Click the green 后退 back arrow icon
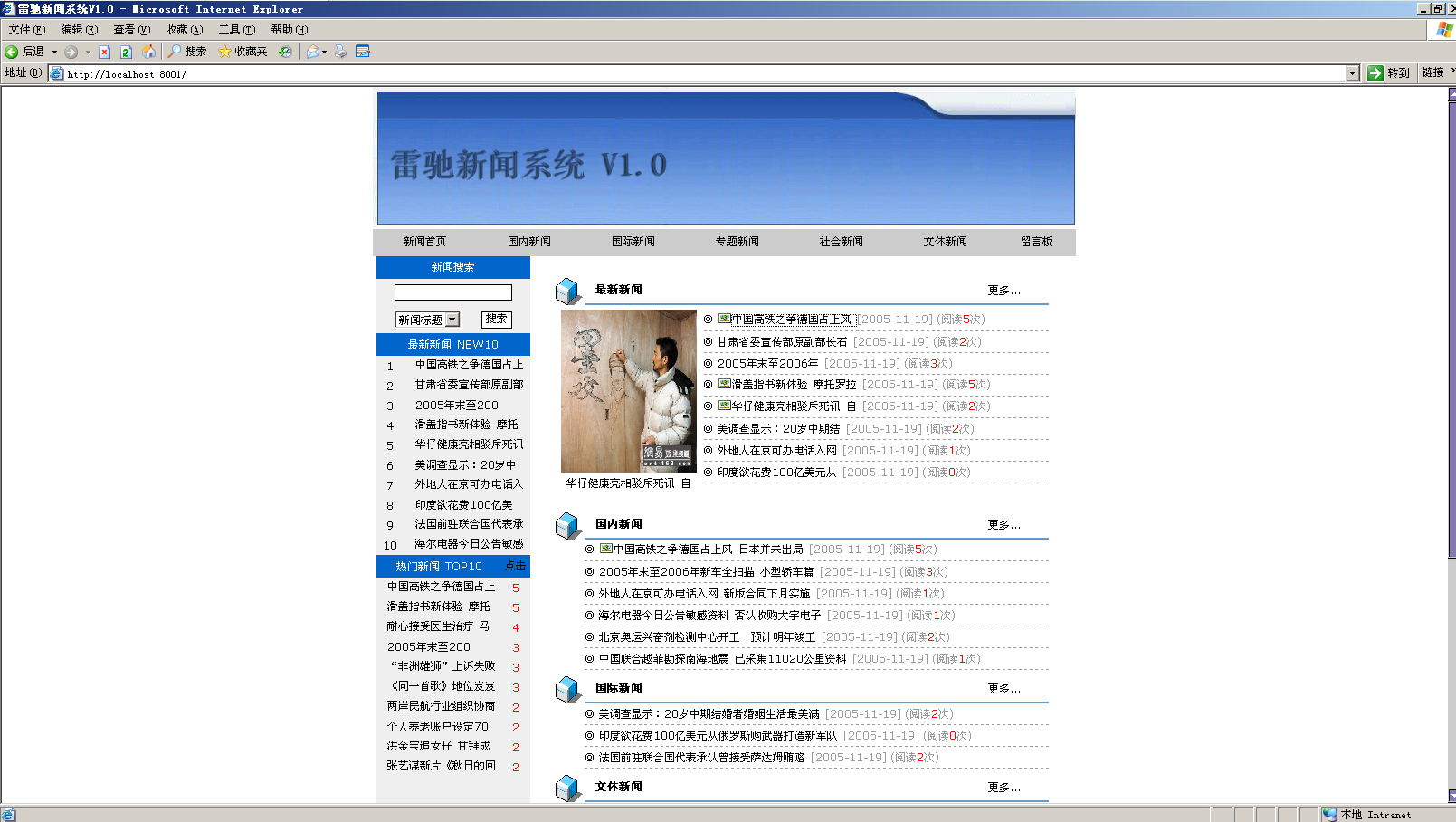Image resolution: width=1456 pixels, height=822 pixels. [11, 52]
